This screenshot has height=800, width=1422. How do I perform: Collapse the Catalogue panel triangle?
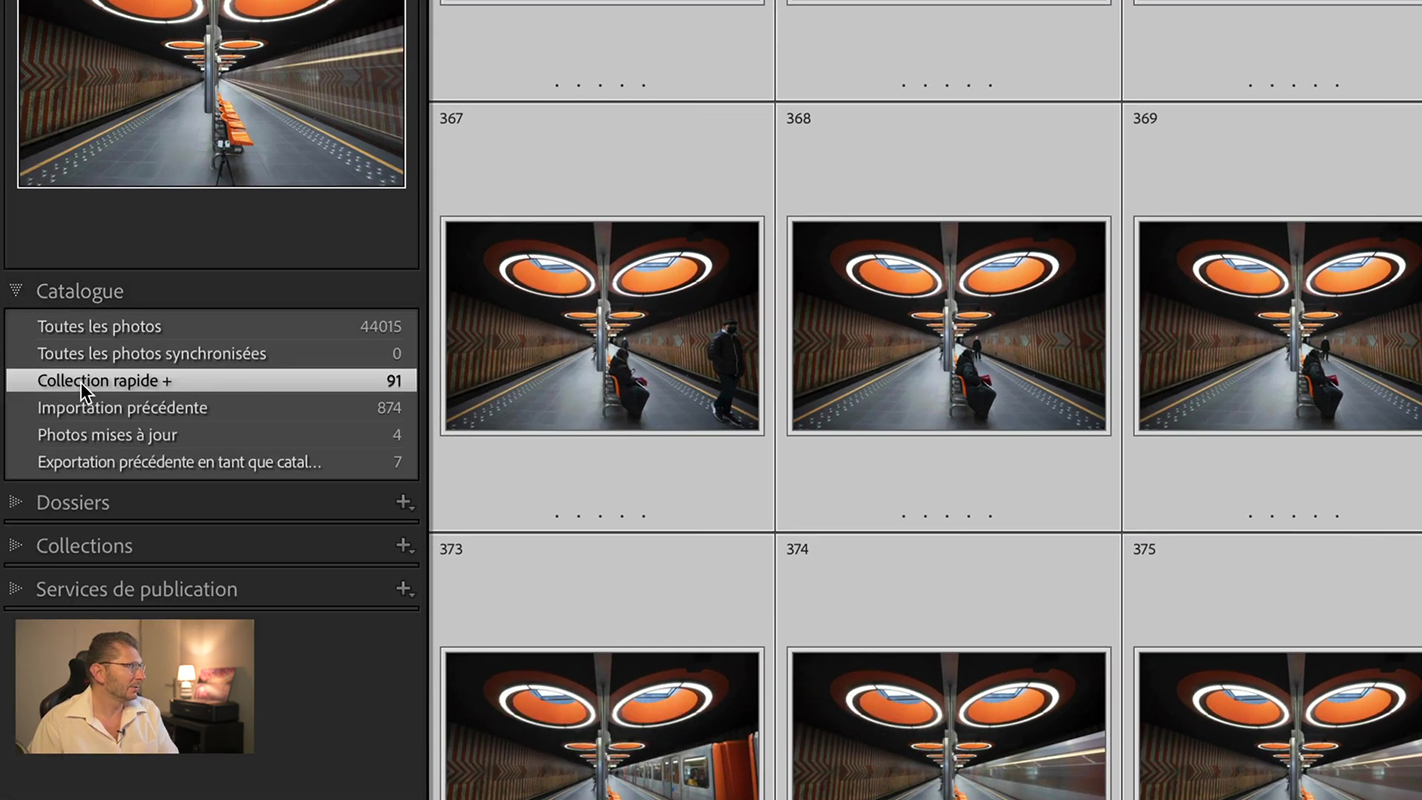16,291
